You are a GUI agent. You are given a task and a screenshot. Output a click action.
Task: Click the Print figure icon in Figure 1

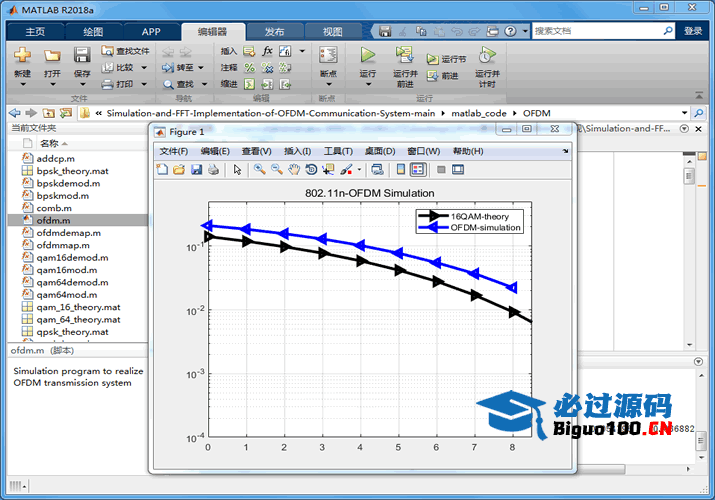click(x=213, y=170)
